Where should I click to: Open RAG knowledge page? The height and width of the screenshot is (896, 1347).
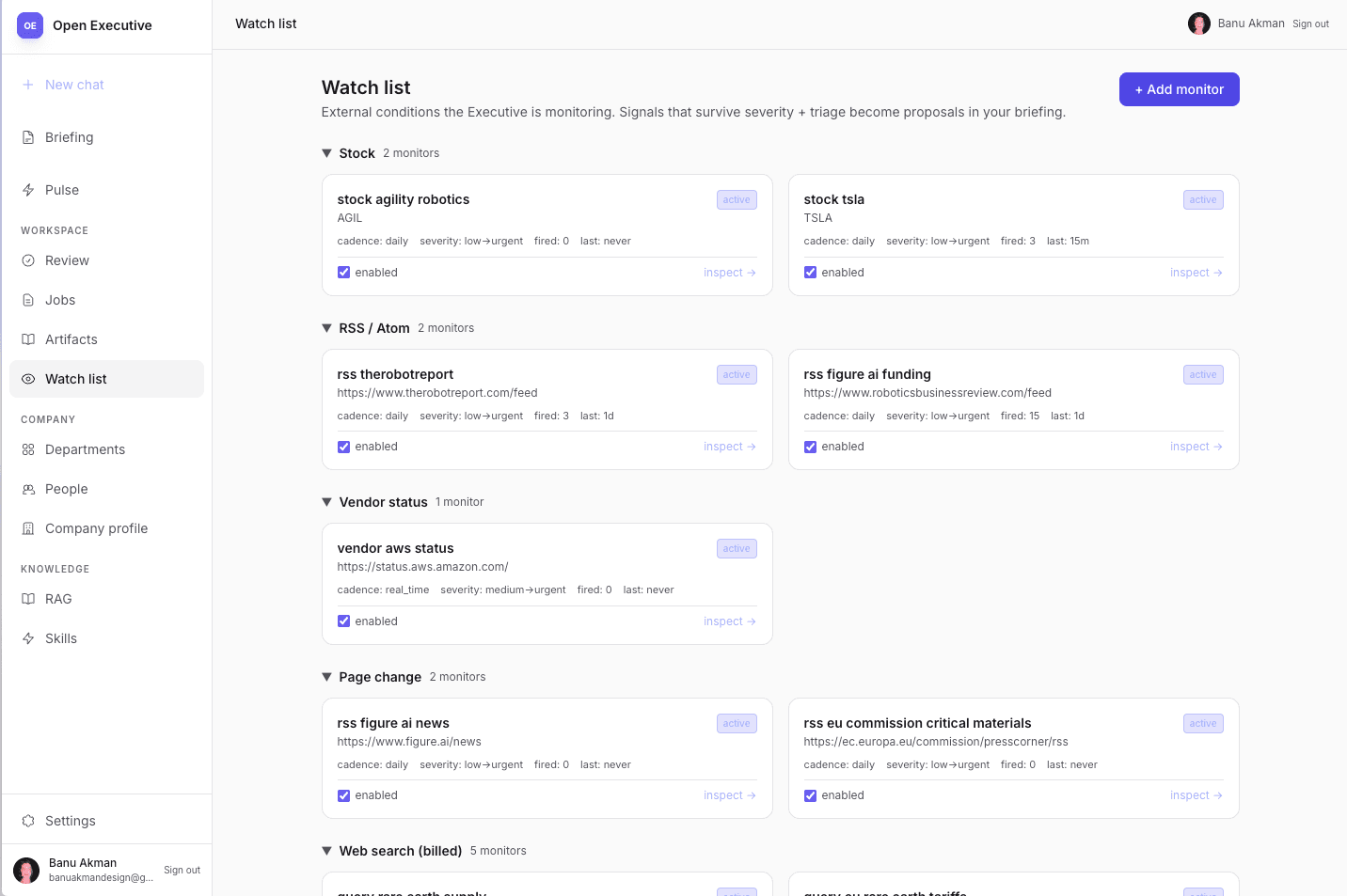pyautogui.click(x=106, y=599)
